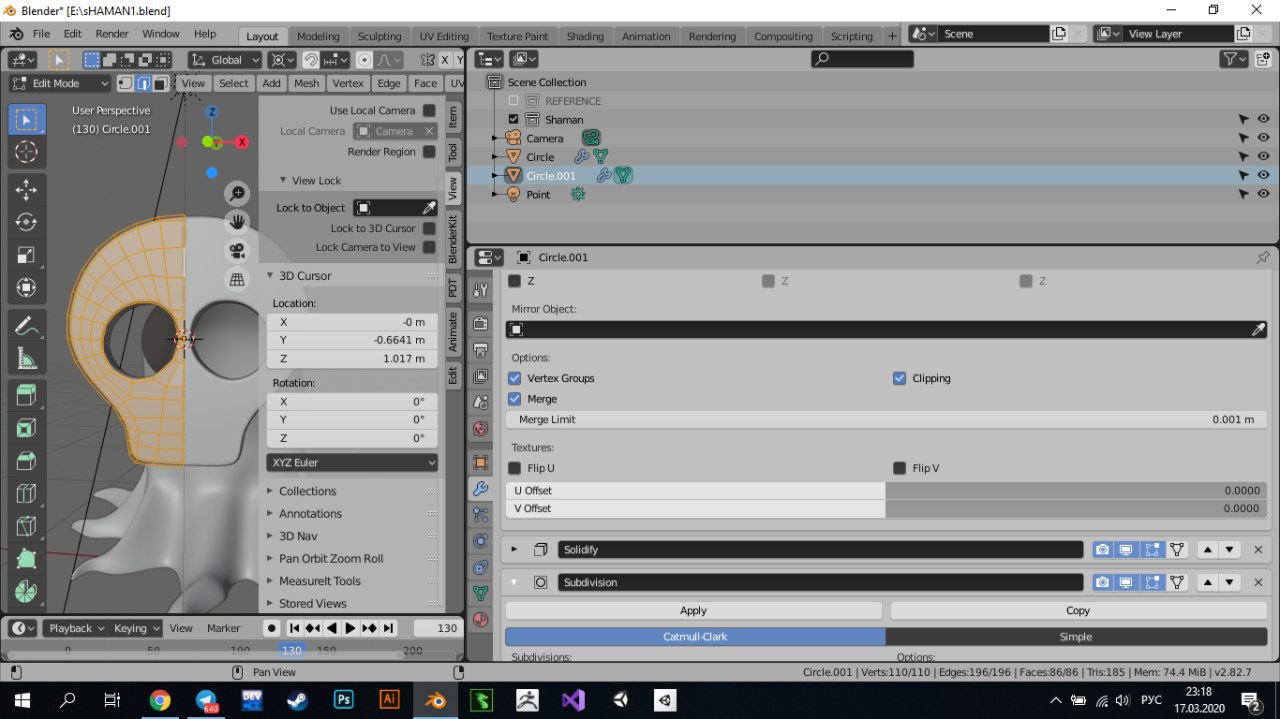This screenshot has width=1280, height=719.
Task: Switch to the Shading workspace tab
Action: click(585, 36)
